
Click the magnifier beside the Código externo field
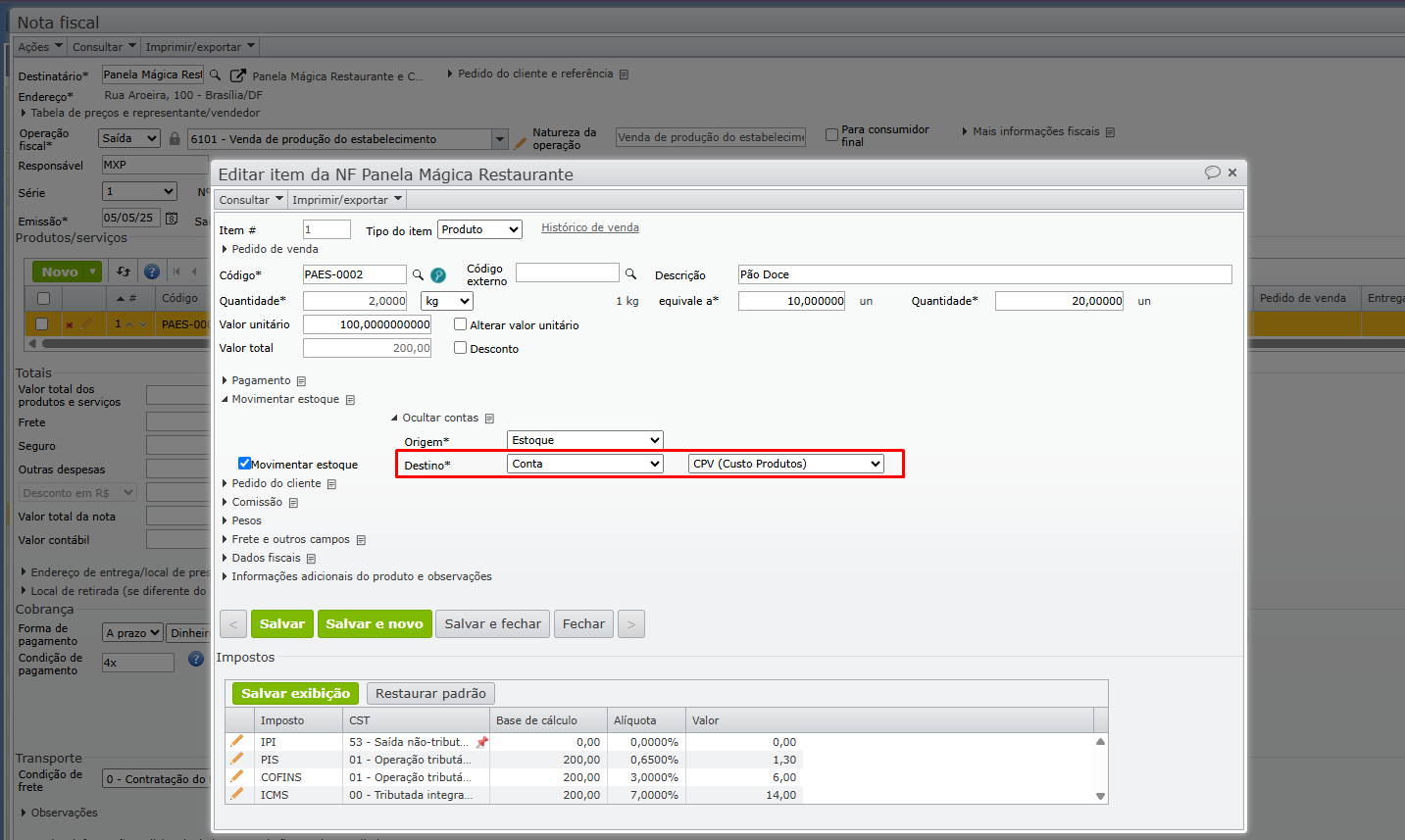pos(631,274)
